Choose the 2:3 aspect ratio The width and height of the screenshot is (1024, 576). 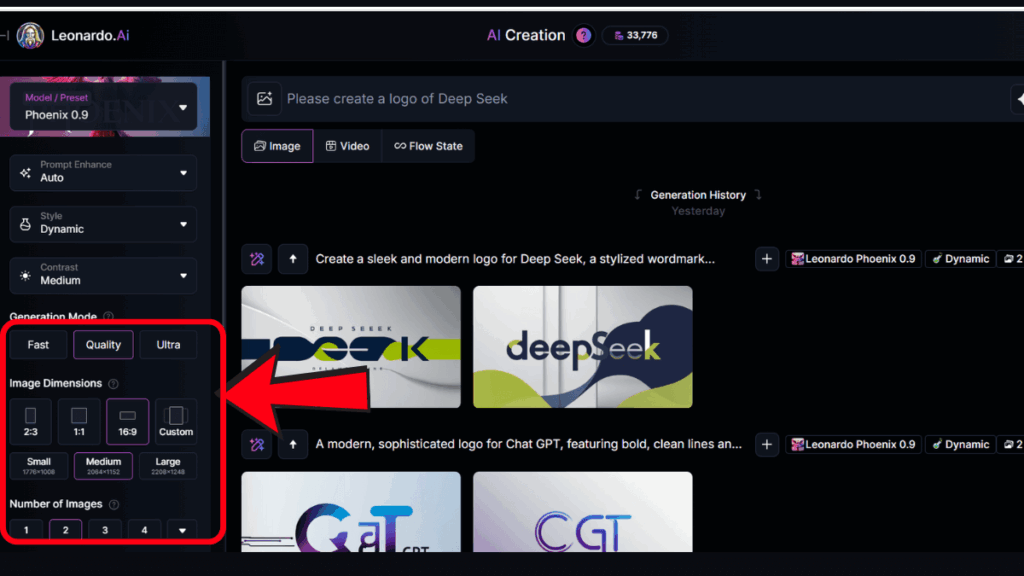[31, 421]
